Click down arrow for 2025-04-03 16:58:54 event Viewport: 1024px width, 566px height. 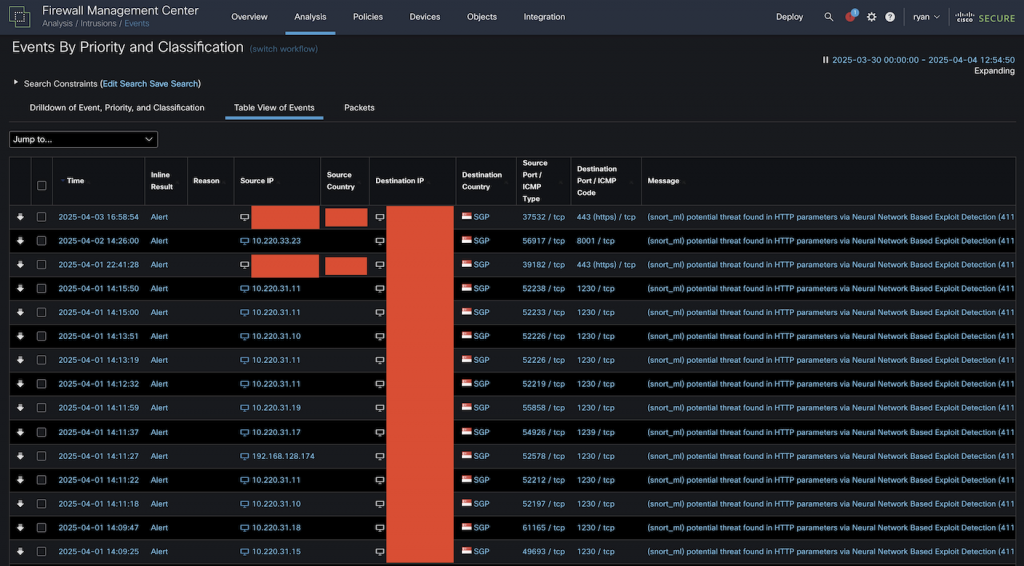tap(20, 217)
